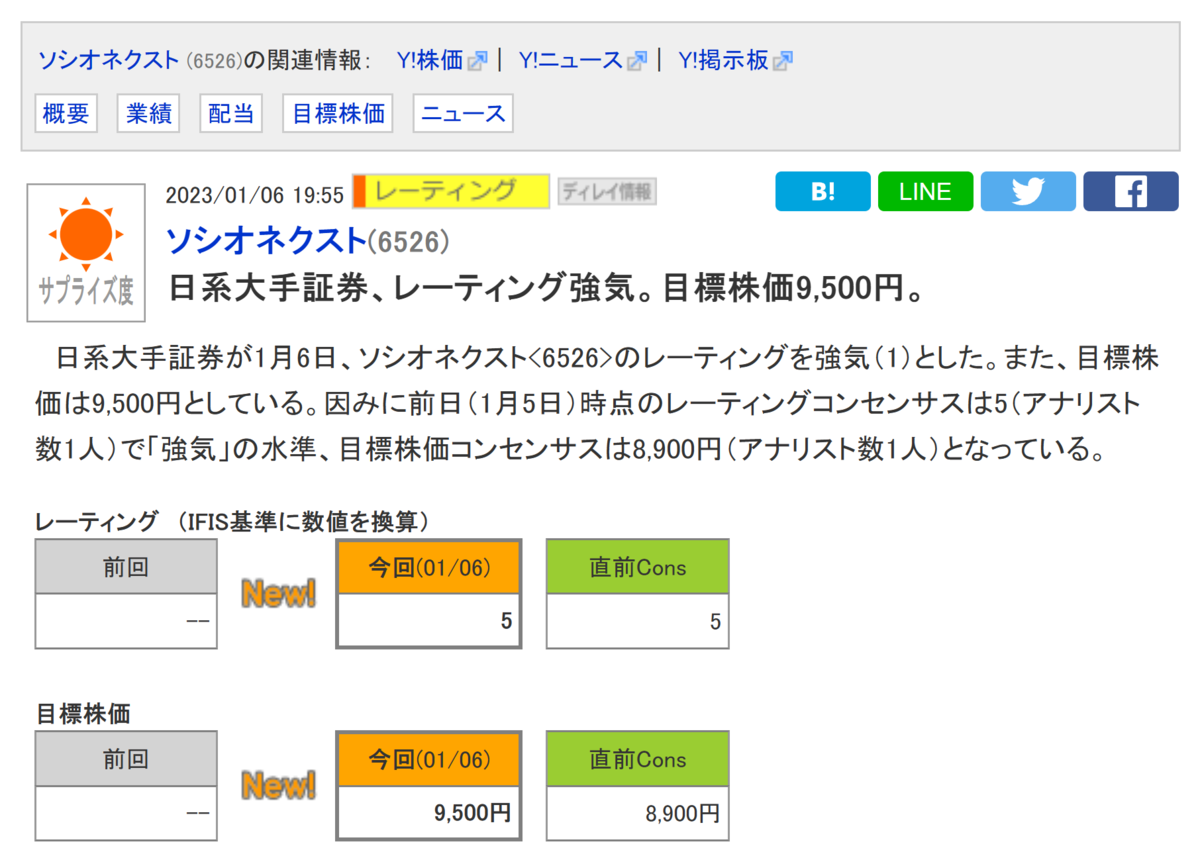Image resolution: width=1200 pixels, height=856 pixels.
Task: Share on Facebook icon
Action: [x=1131, y=191]
